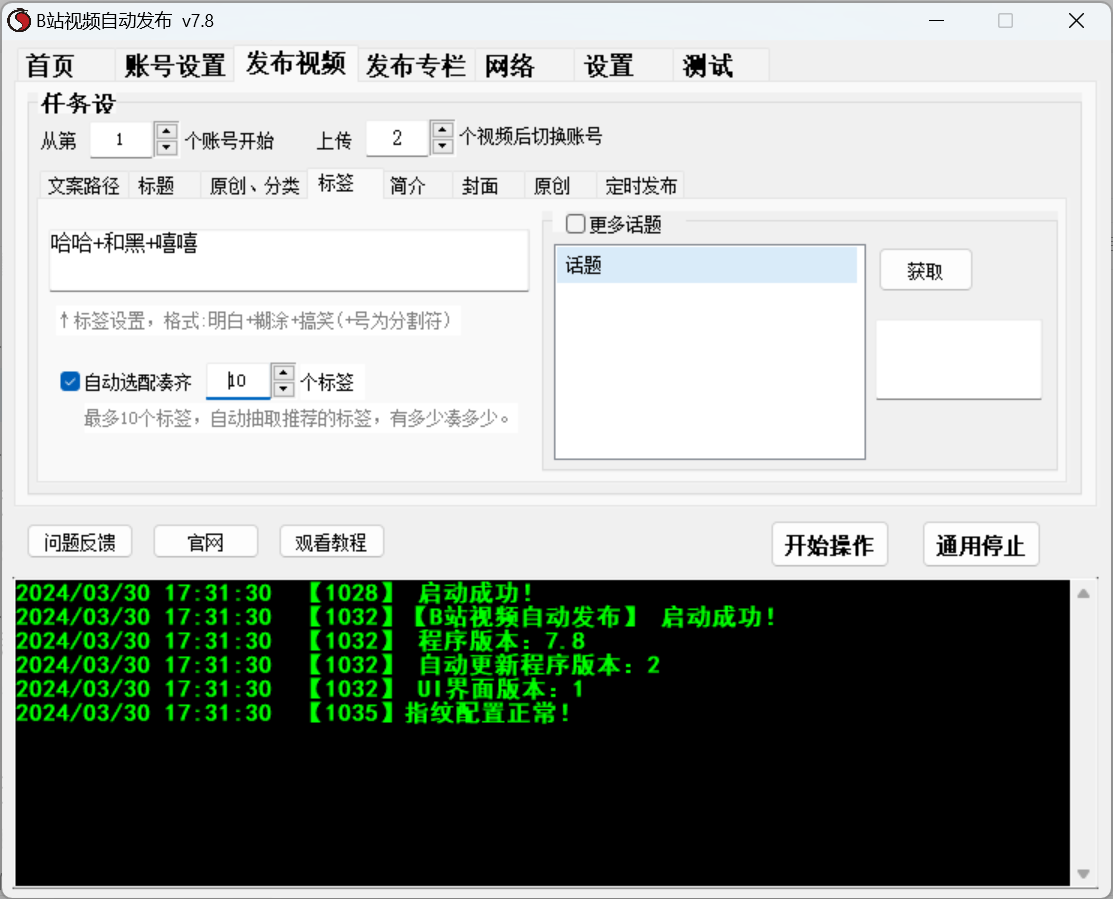
Task: Open the 文案路径 sub-tab
Action: (84, 186)
